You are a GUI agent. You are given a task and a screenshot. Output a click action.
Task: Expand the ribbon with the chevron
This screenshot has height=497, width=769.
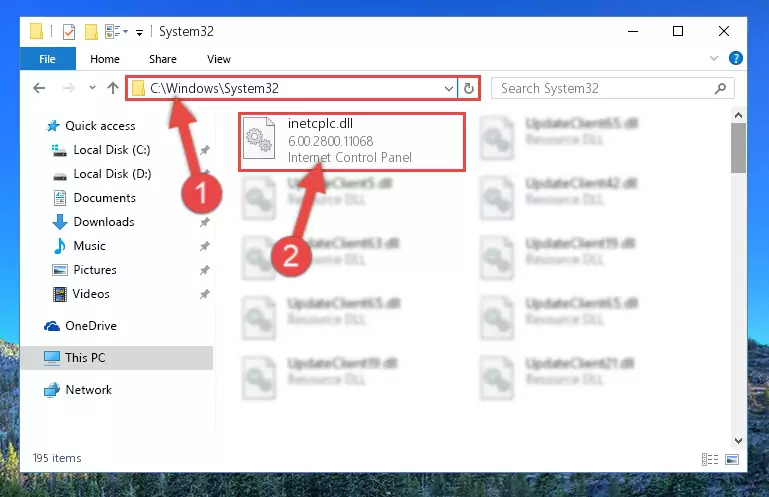pos(714,58)
